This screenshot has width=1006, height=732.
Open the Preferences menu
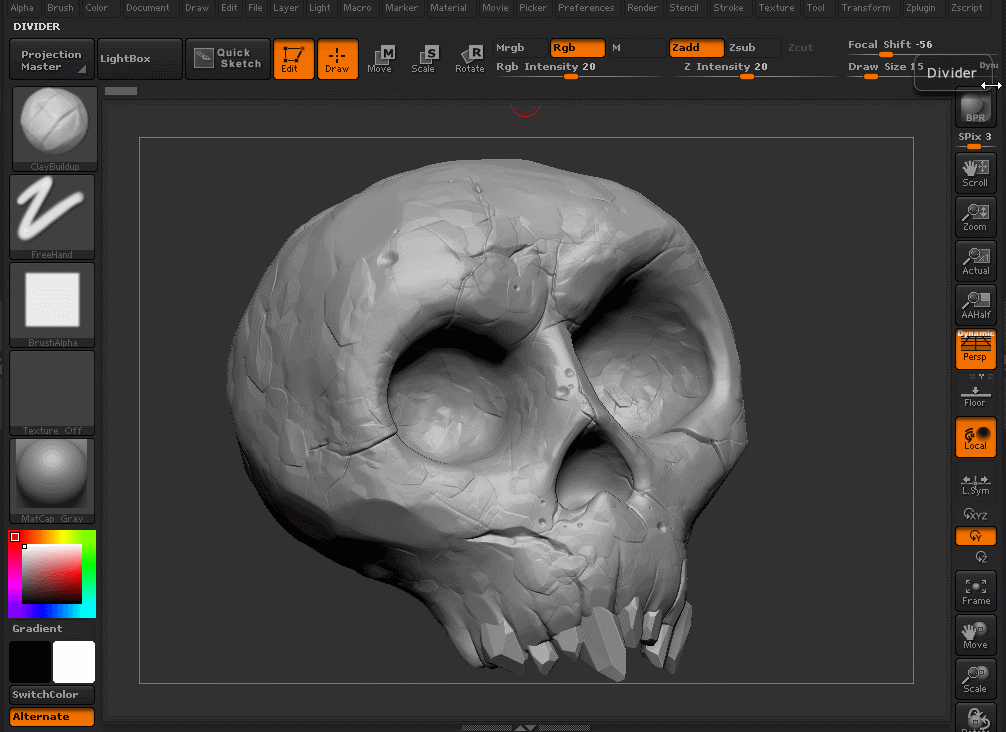586,8
